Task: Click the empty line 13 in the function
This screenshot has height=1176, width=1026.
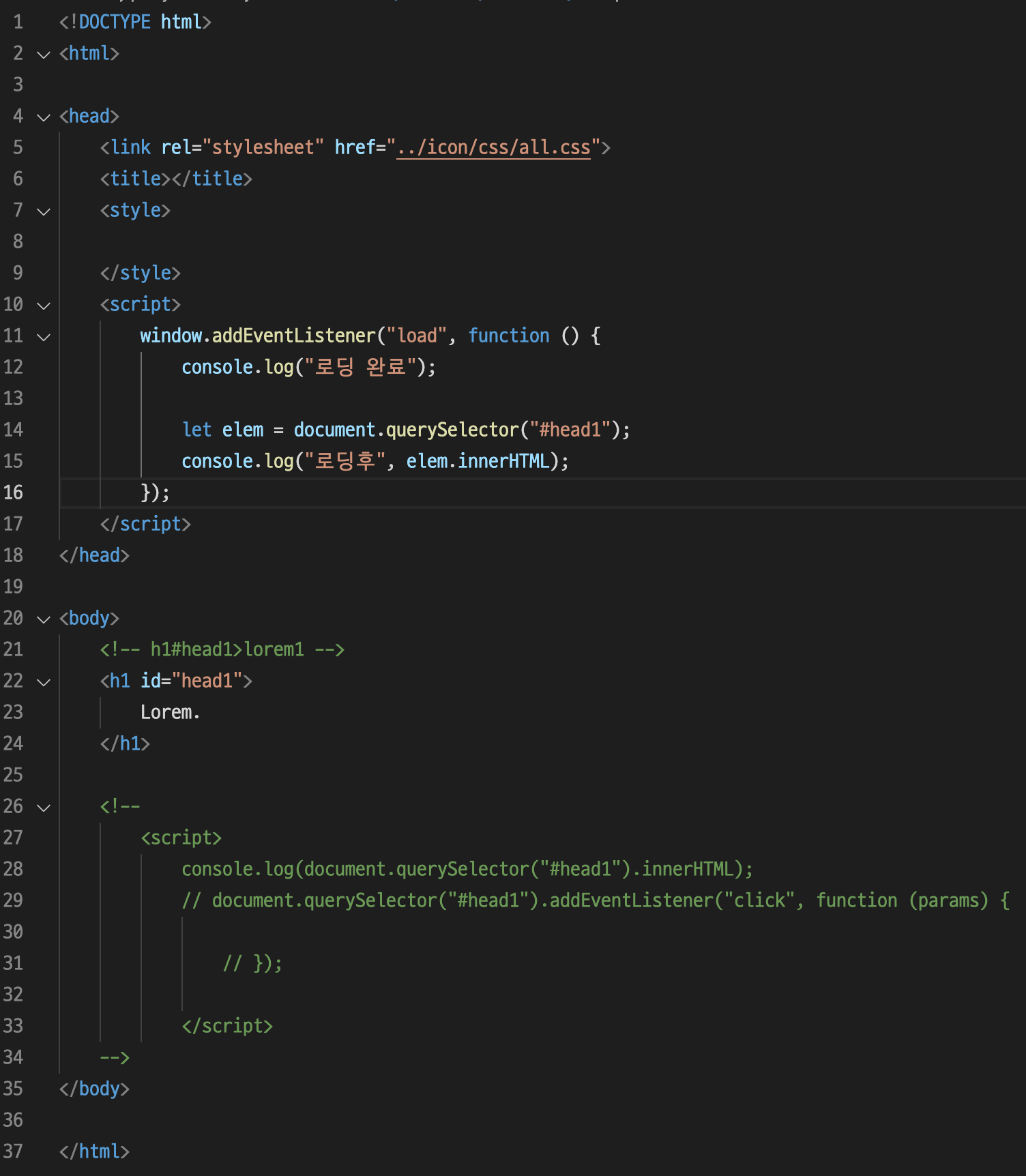Action: click(x=542, y=398)
